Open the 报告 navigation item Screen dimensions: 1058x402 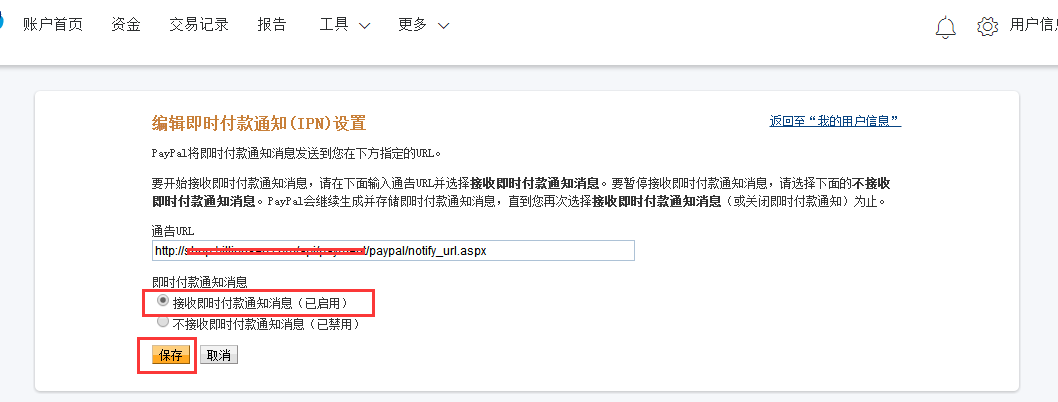pos(272,25)
